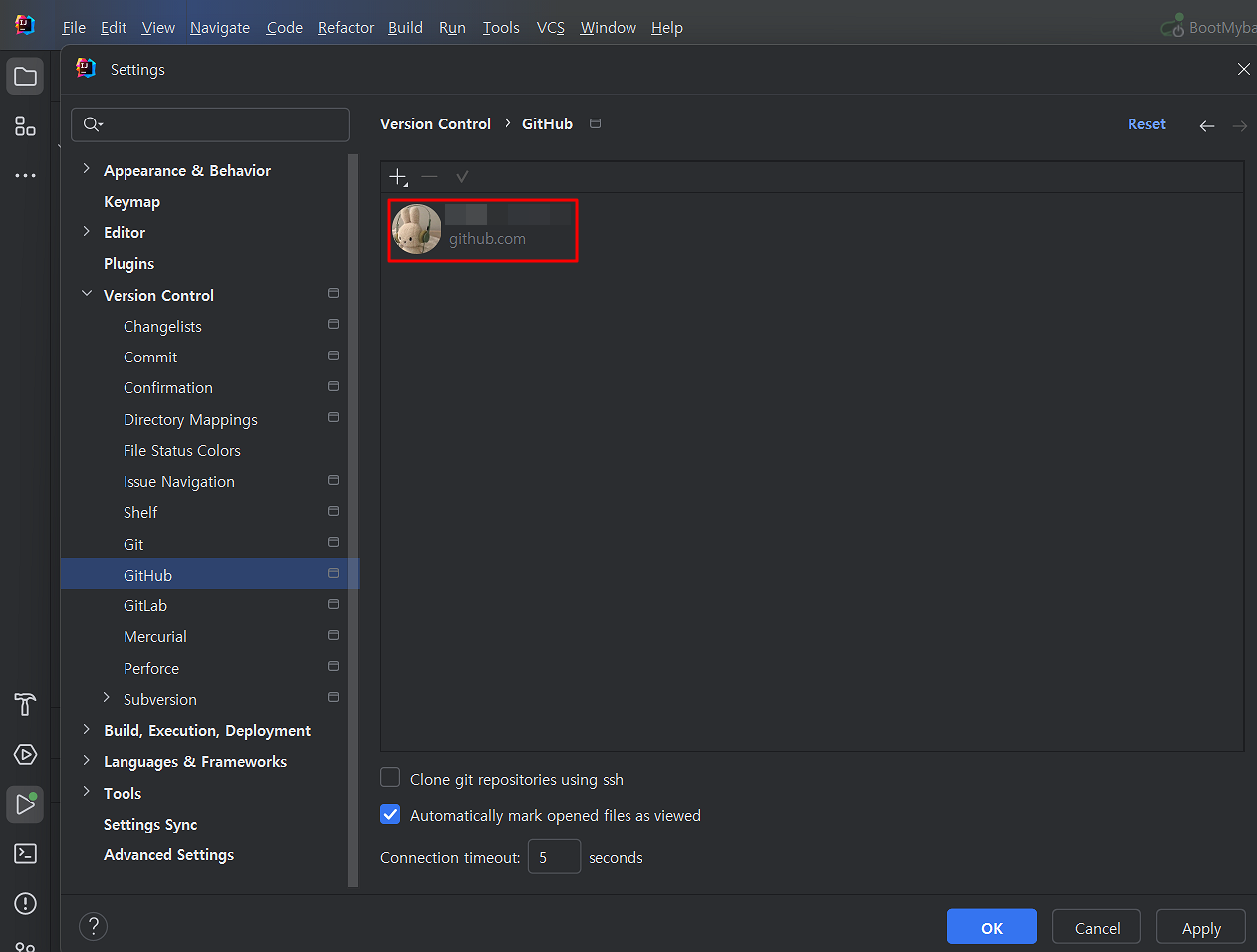The image size is (1257, 952).
Task: Click project icon beside Directory Mappings row
Action: [333, 418]
